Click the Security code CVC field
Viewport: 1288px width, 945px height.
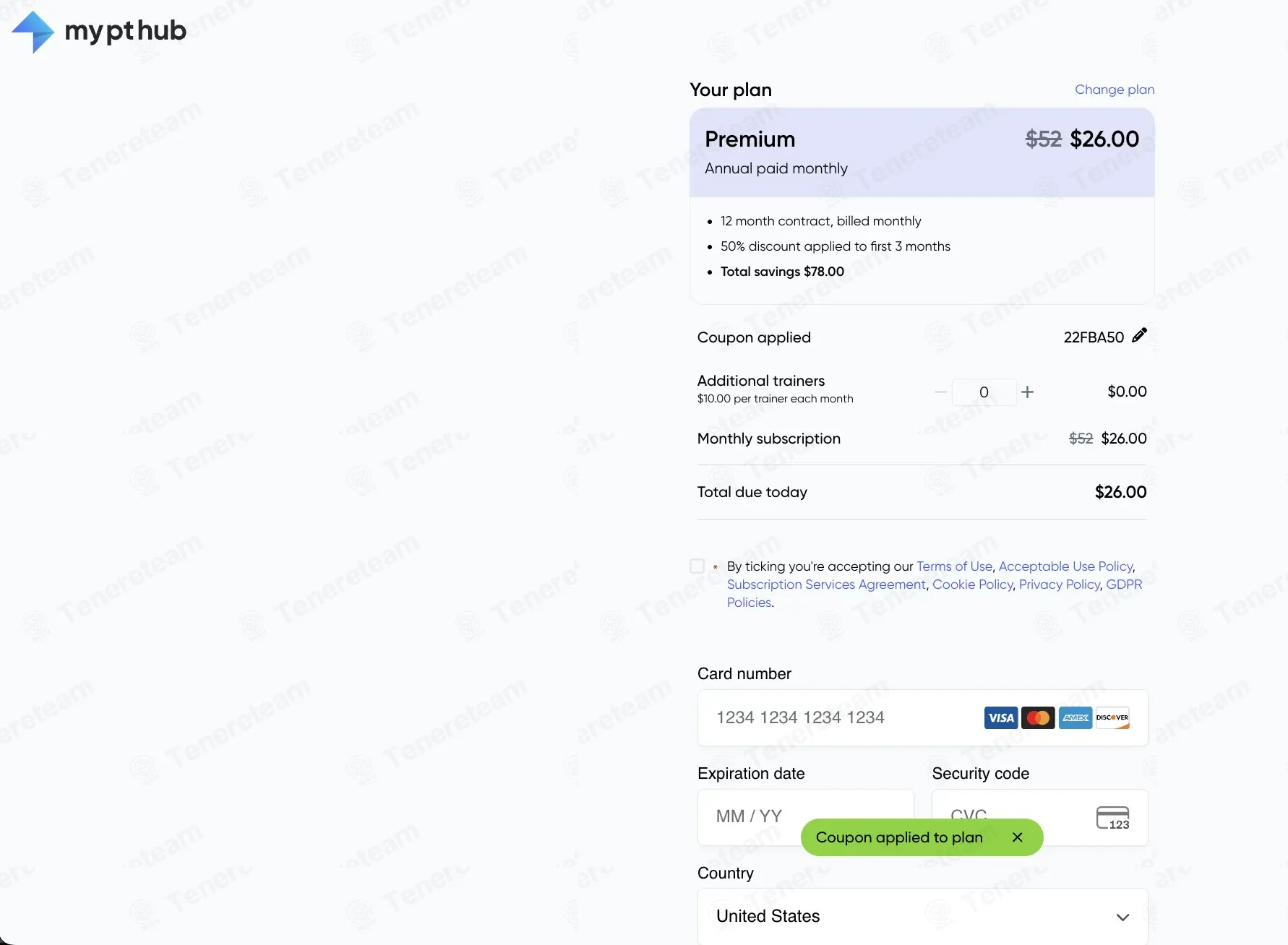click(x=1039, y=816)
